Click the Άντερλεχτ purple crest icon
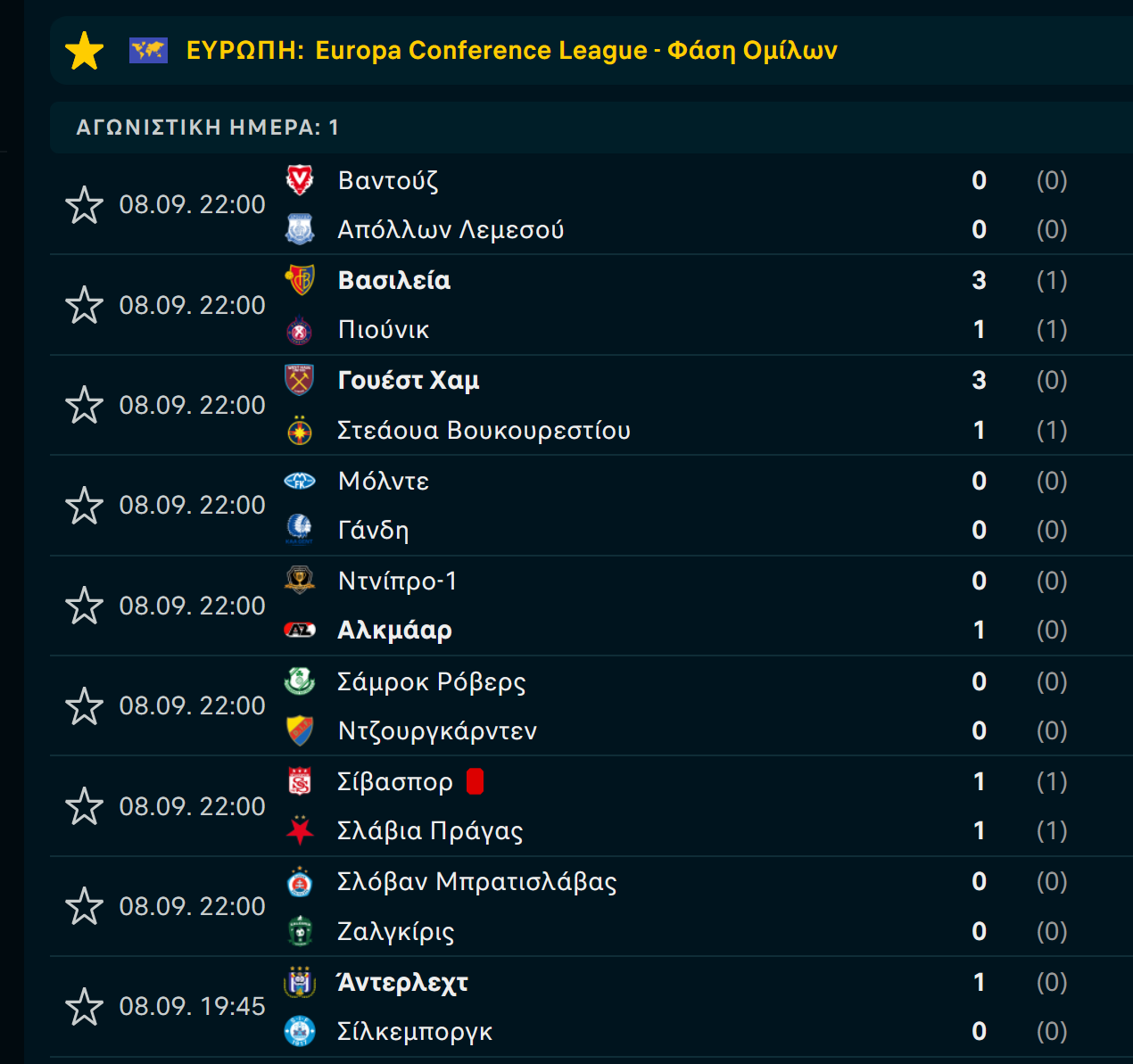This screenshot has height=1064, width=1133. (x=300, y=982)
